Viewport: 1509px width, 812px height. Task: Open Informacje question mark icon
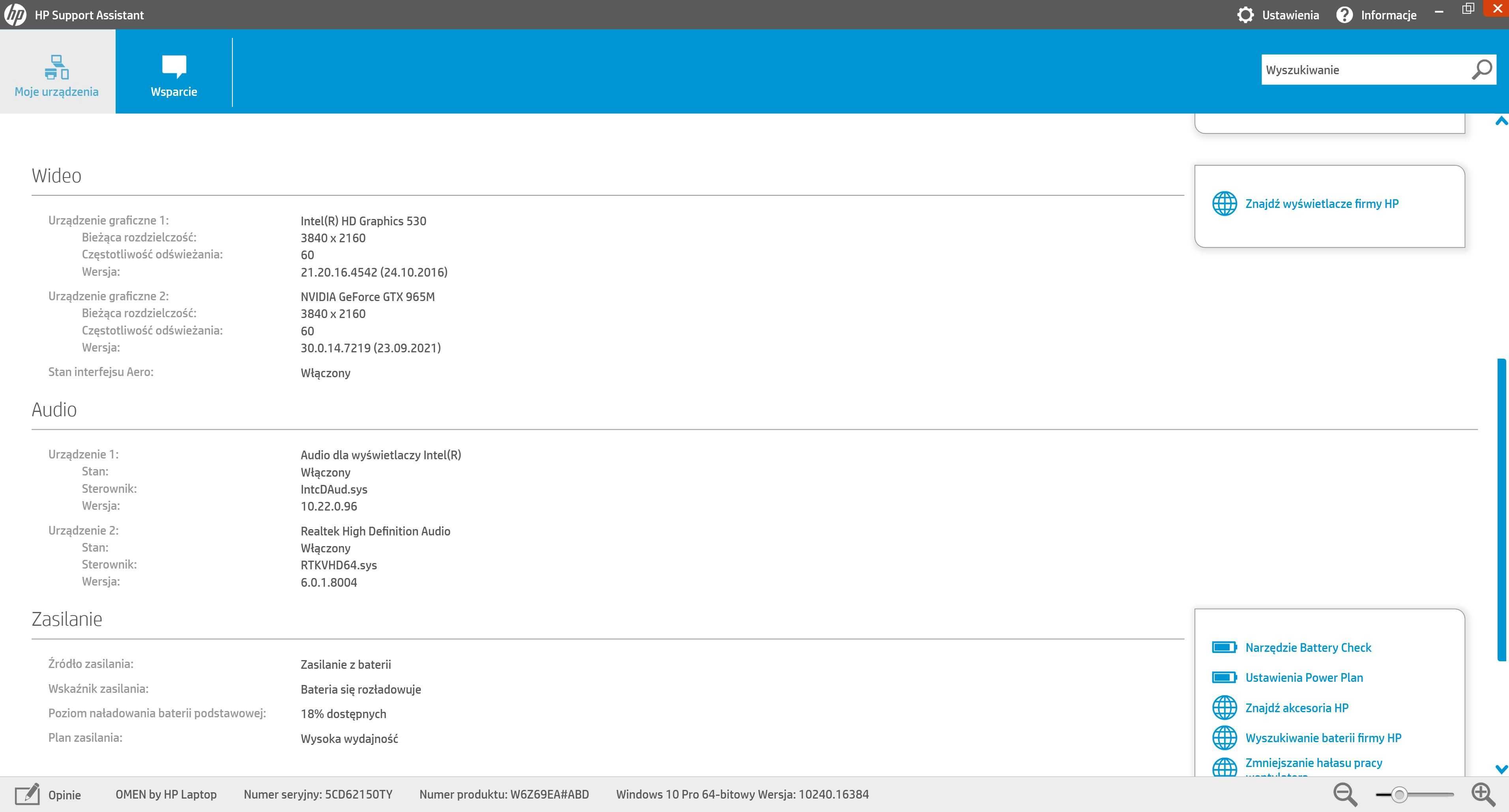click(x=1344, y=15)
